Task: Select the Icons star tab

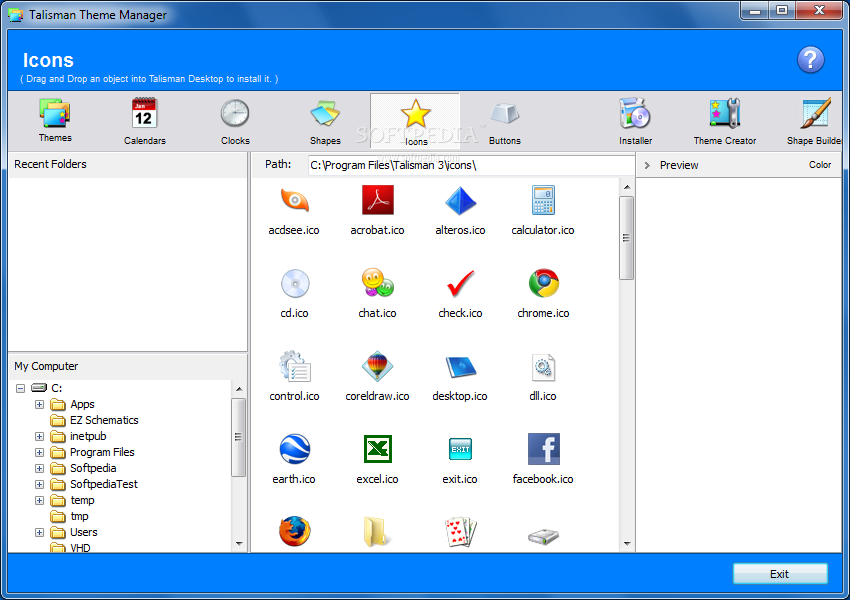Action: 415,121
